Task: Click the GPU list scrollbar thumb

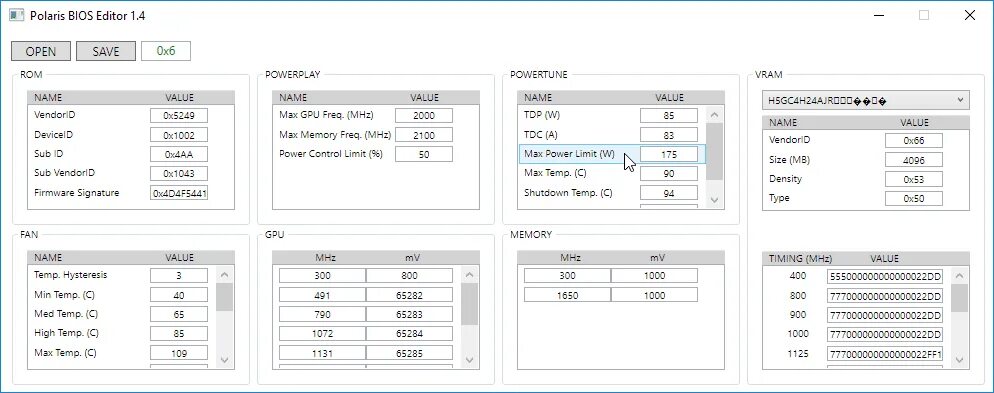Action: pos(469,304)
